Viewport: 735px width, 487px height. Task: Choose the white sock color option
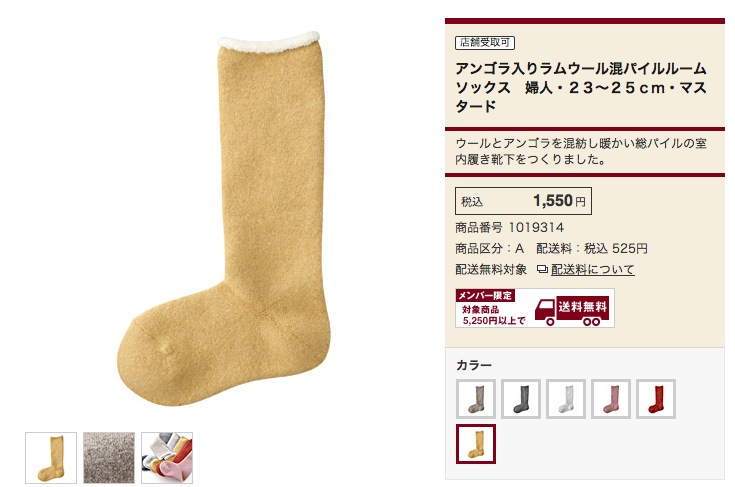coord(566,399)
